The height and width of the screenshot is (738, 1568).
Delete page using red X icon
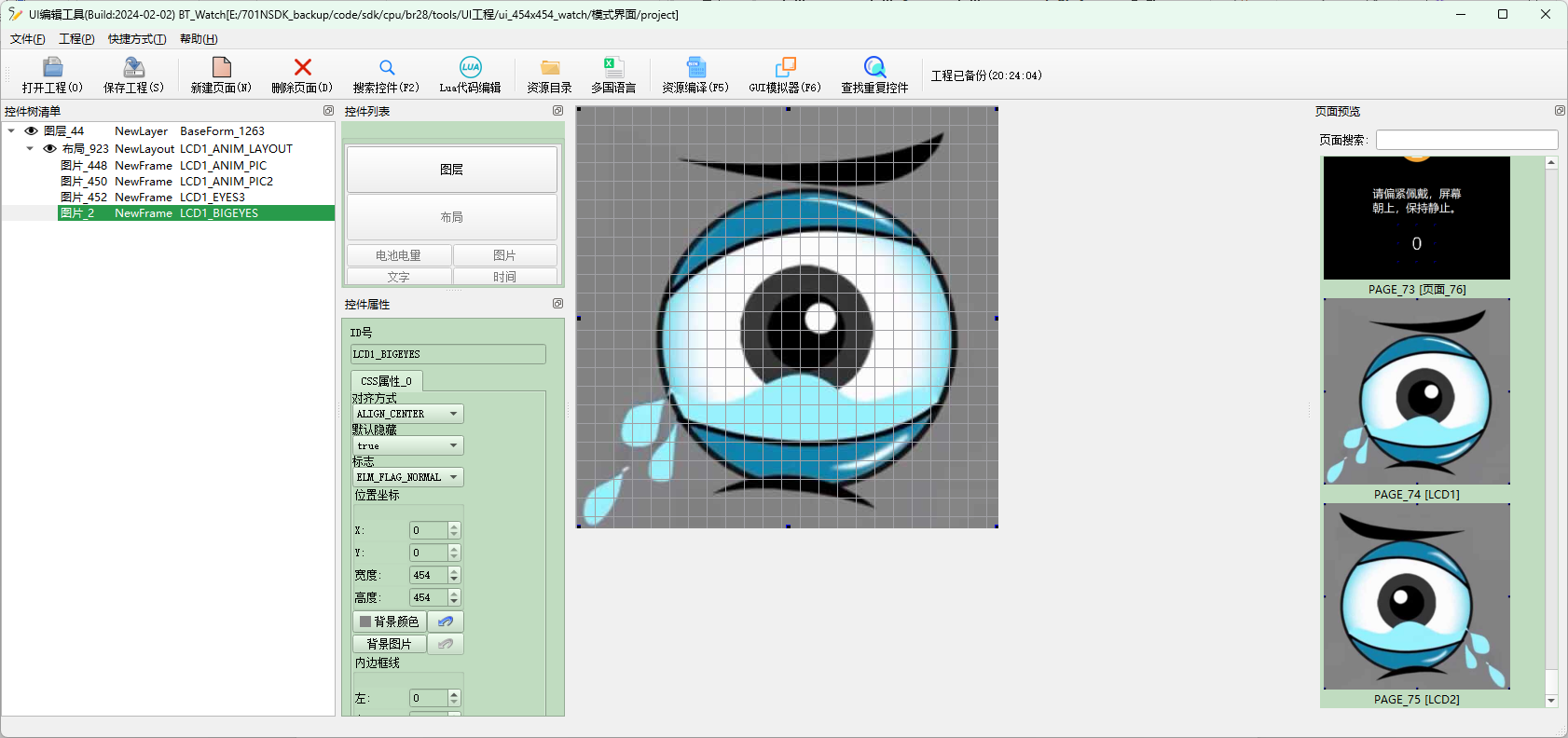click(x=302, y=75)
